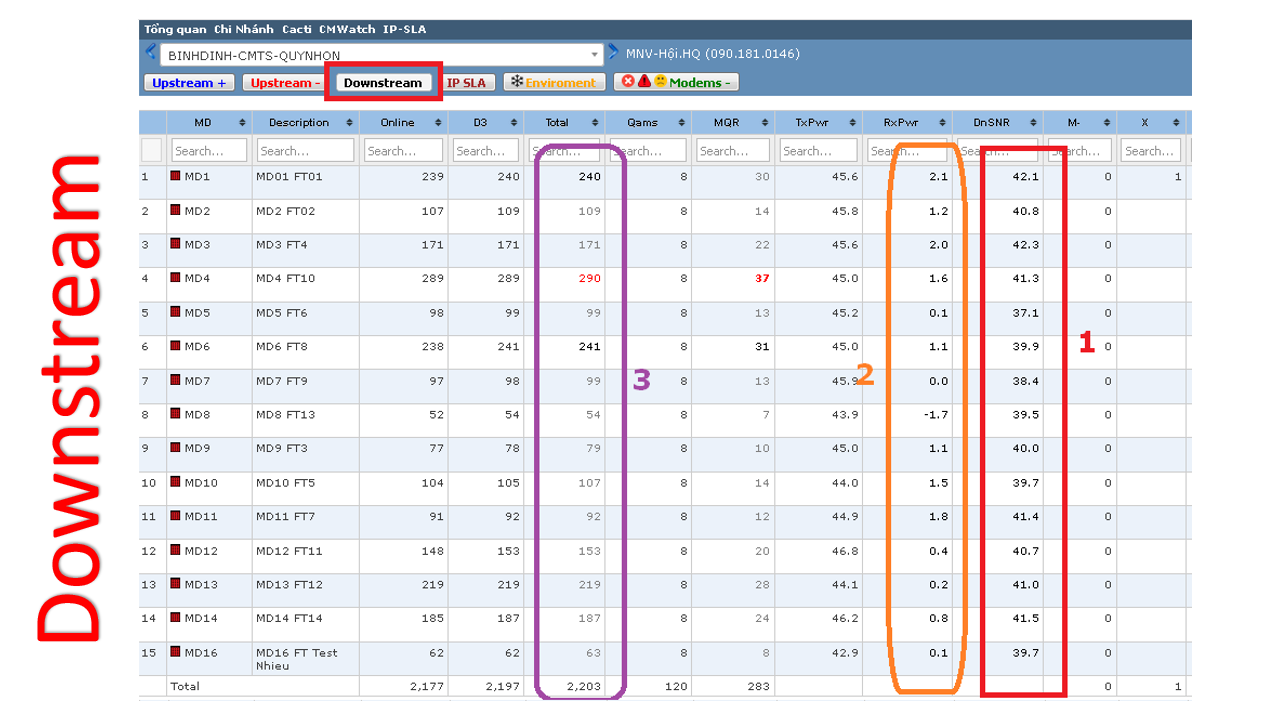This screenshot has width=1280, height=720.
Task: Click the red status square for MD7
Action: click(x=175, y=380)
